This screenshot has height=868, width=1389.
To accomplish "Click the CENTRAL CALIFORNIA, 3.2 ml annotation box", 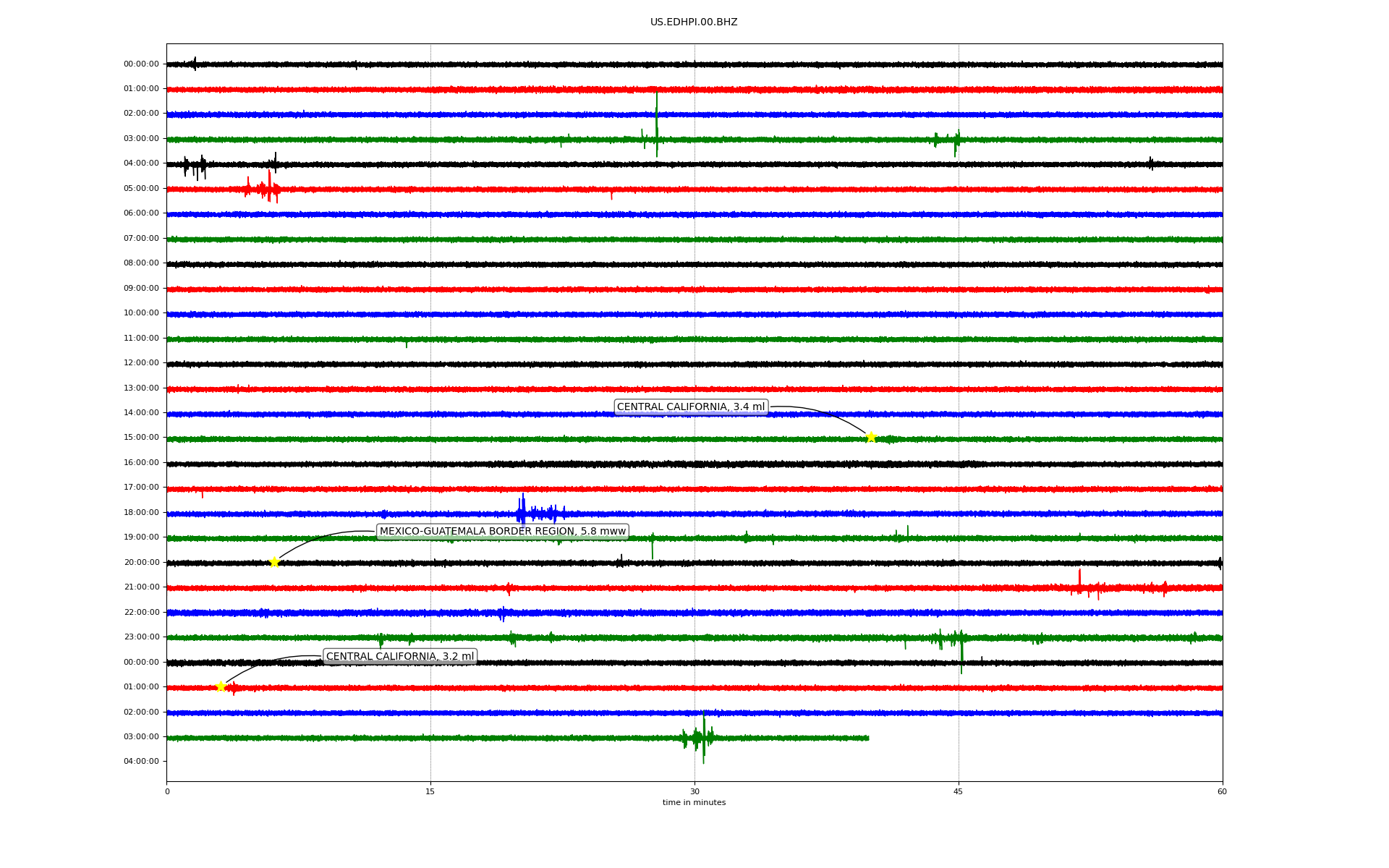I will 399,657.
